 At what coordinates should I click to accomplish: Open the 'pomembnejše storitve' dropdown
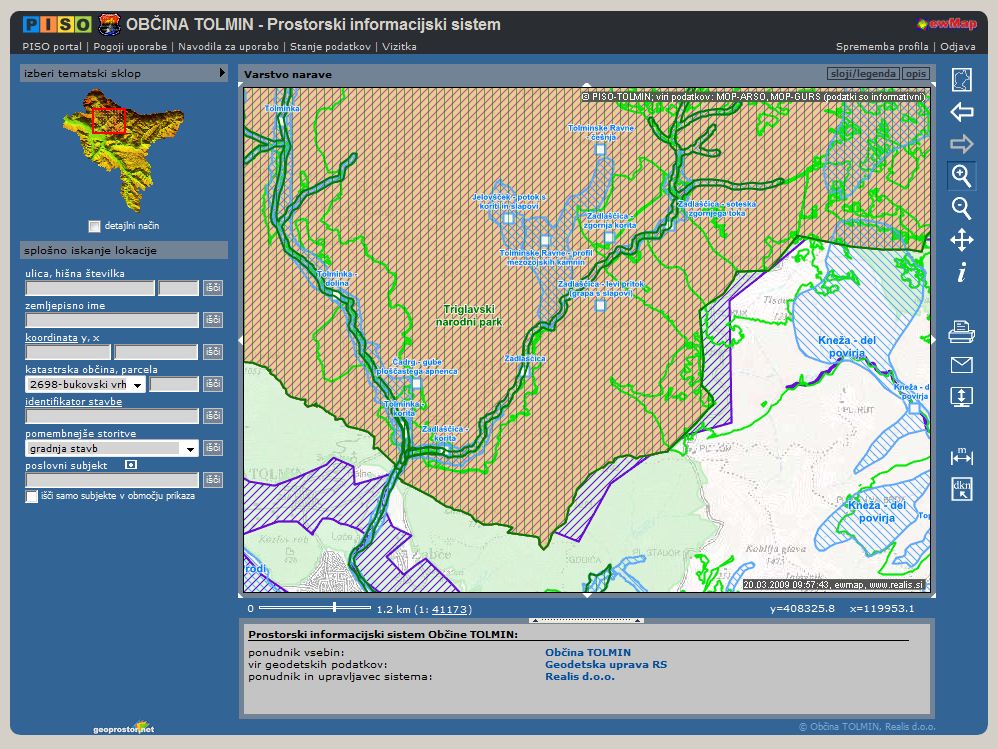point(190,449)
